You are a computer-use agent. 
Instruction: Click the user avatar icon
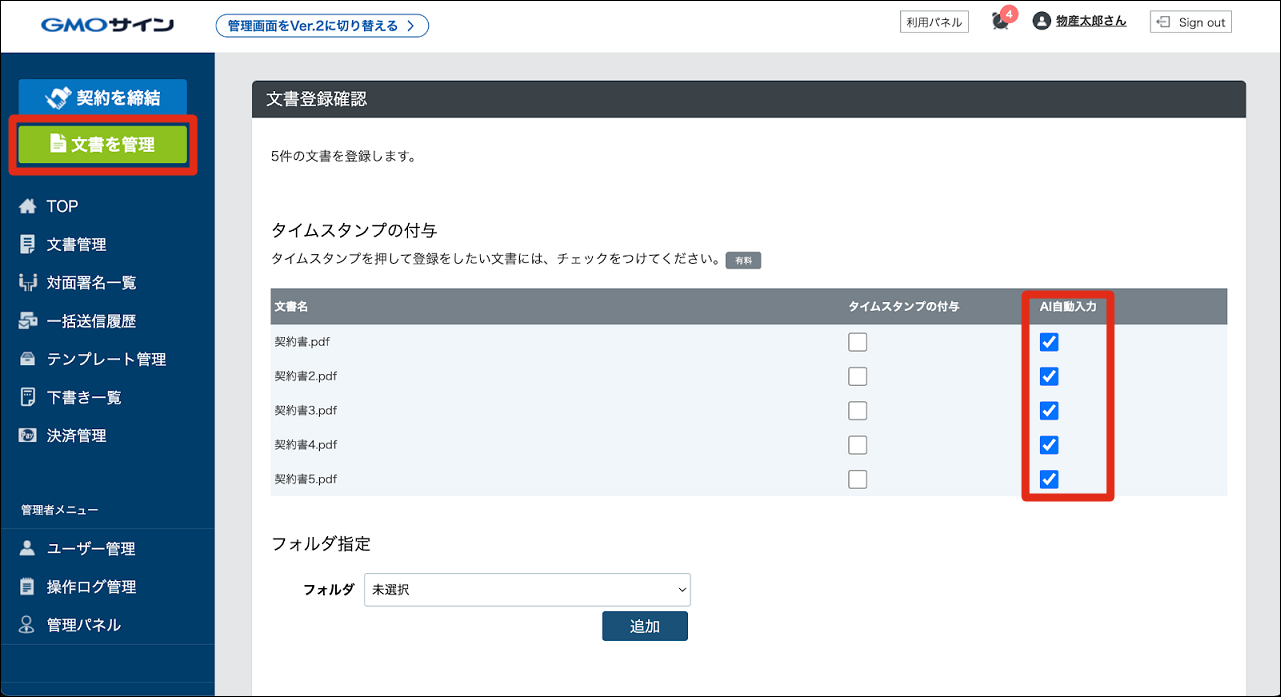click(1042, 21)
